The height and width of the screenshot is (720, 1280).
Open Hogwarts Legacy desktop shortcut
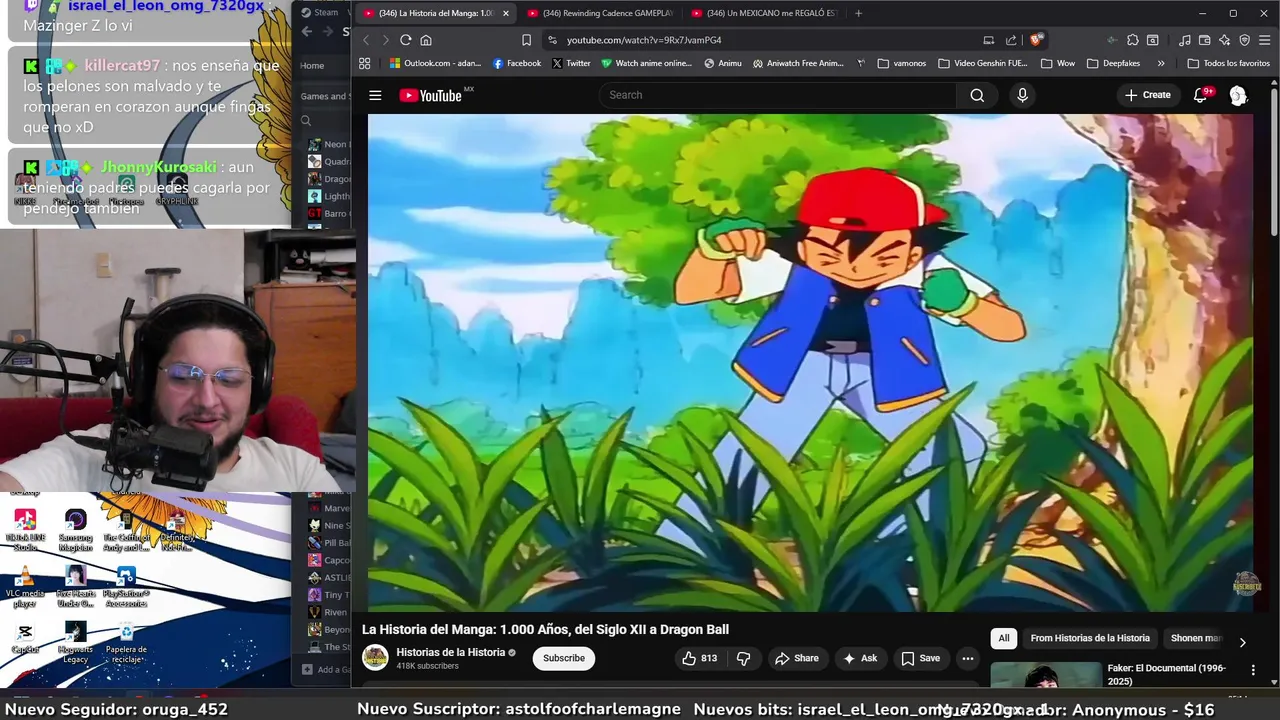click(75, 643)
